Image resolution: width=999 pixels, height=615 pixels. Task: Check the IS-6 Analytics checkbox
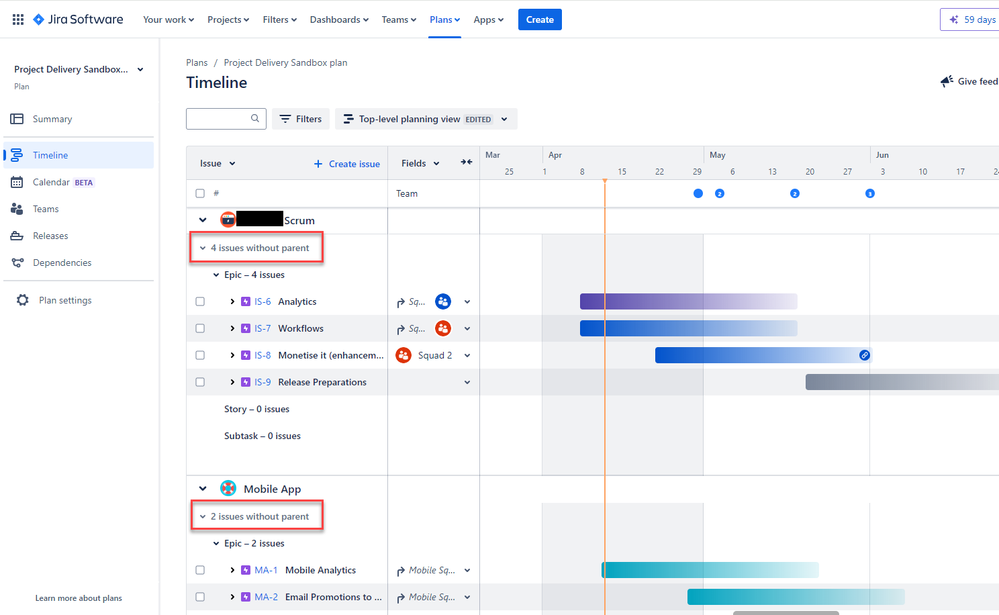200,301
